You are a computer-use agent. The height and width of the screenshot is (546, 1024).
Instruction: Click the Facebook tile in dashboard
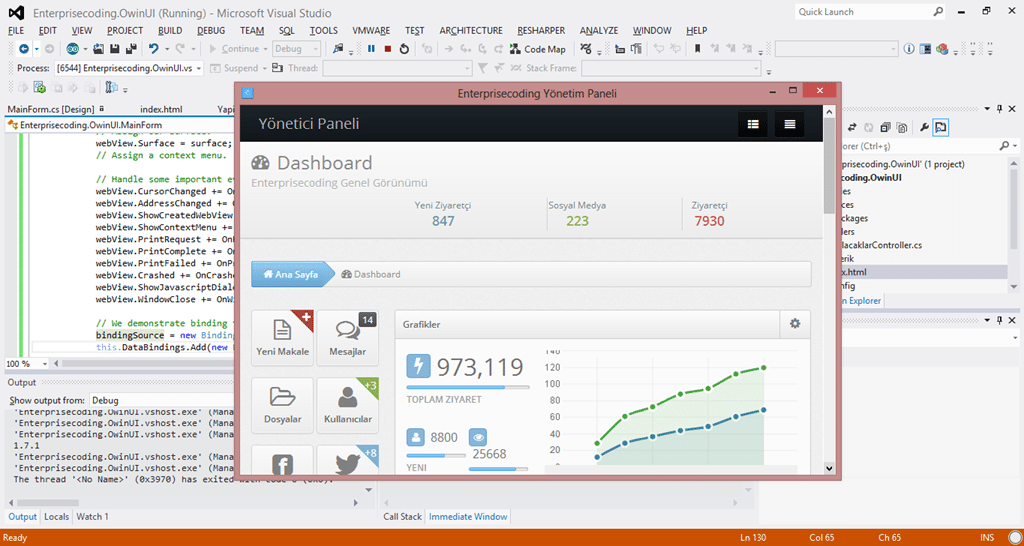[x=282, y=460]
